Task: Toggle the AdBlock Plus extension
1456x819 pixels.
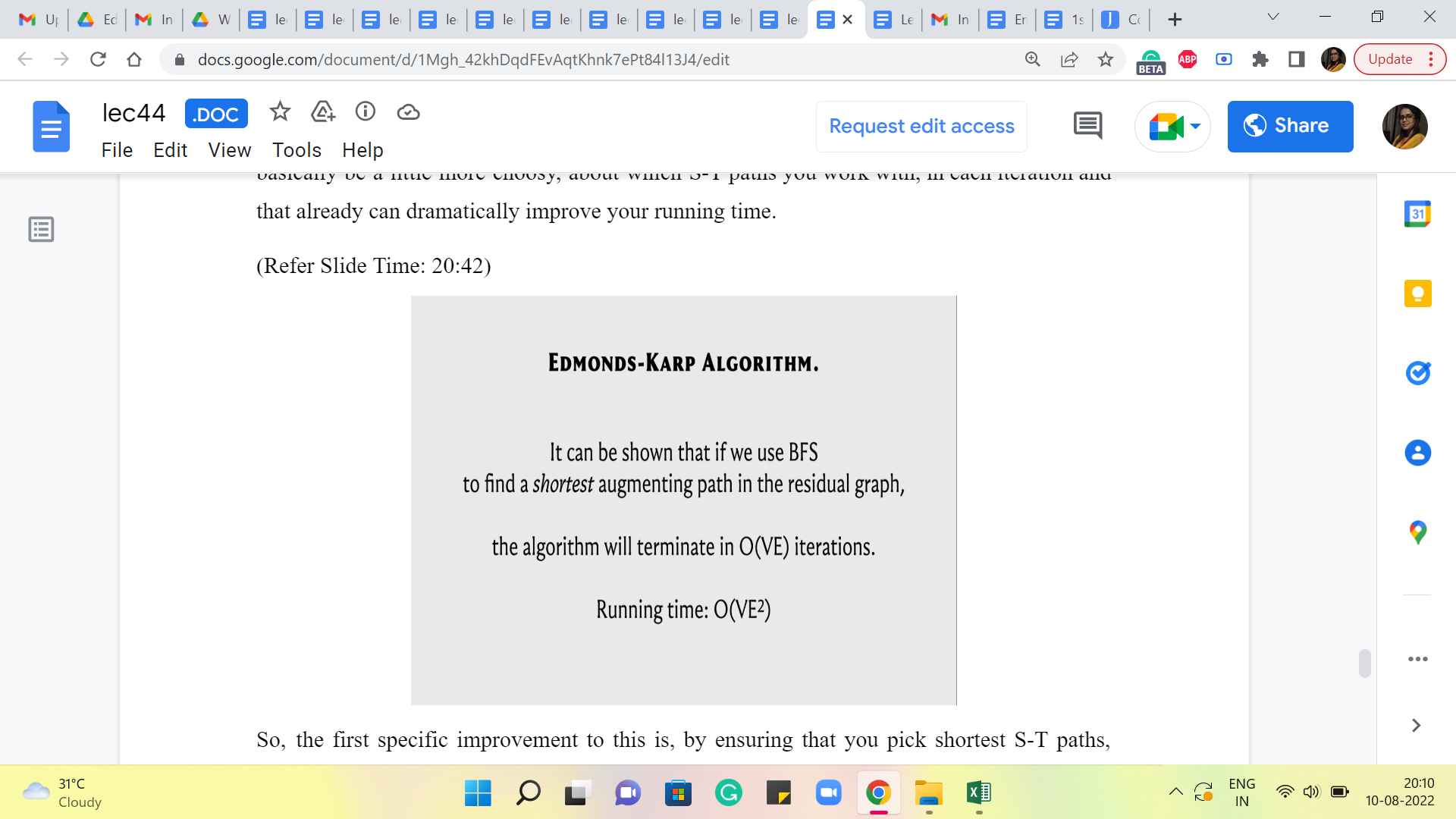Action: tap(1188, 59)
